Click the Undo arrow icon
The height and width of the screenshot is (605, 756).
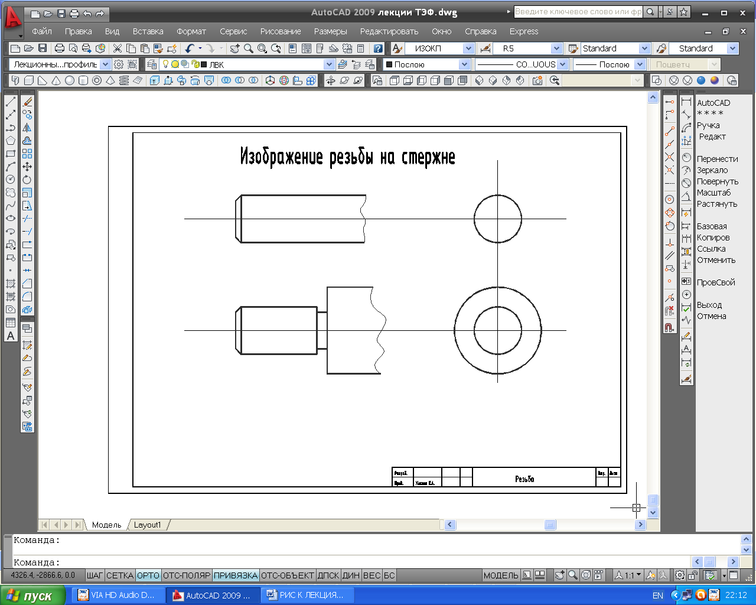point(188,48)
